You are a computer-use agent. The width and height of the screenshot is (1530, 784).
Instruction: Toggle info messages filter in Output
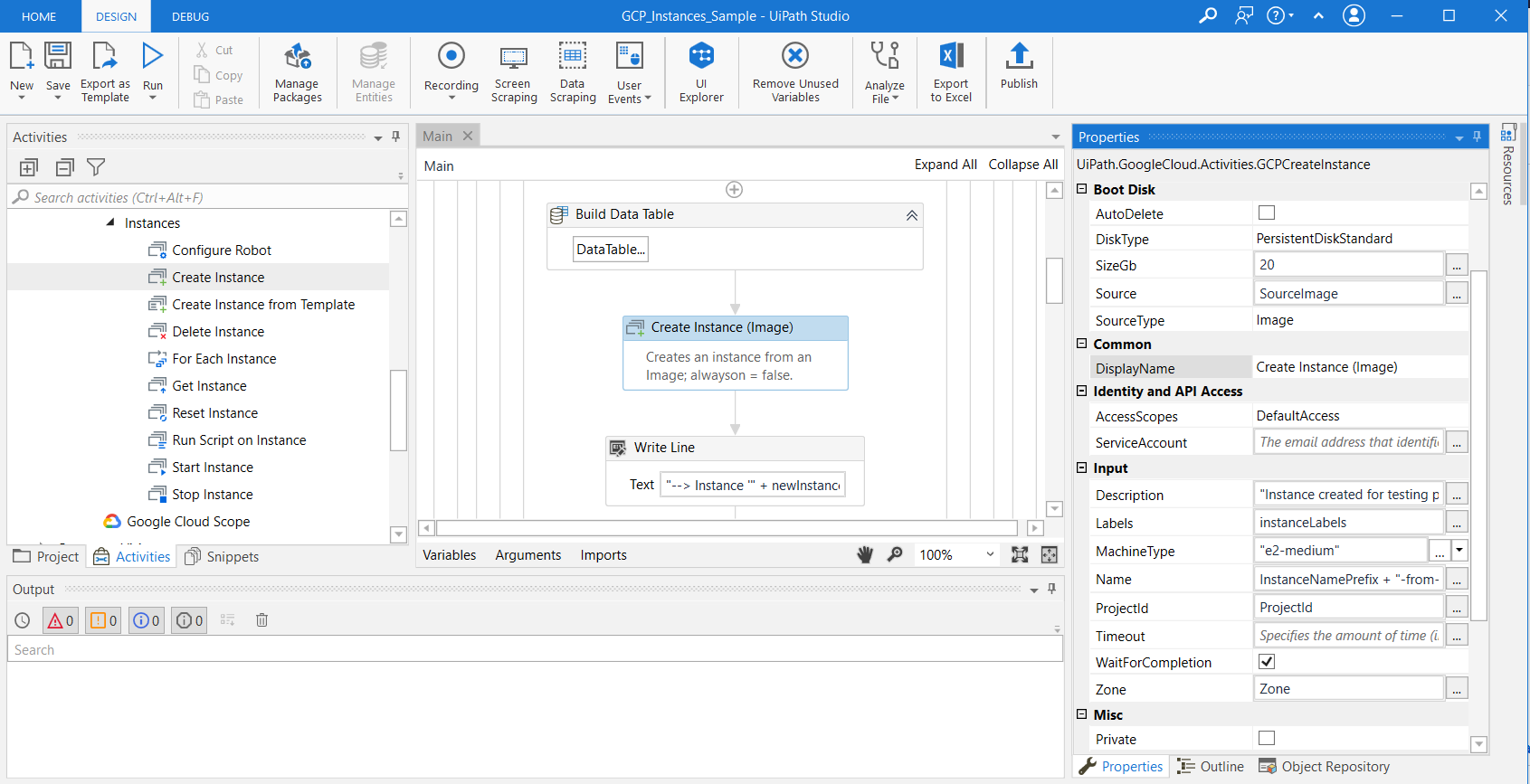[x=146, y=620]
